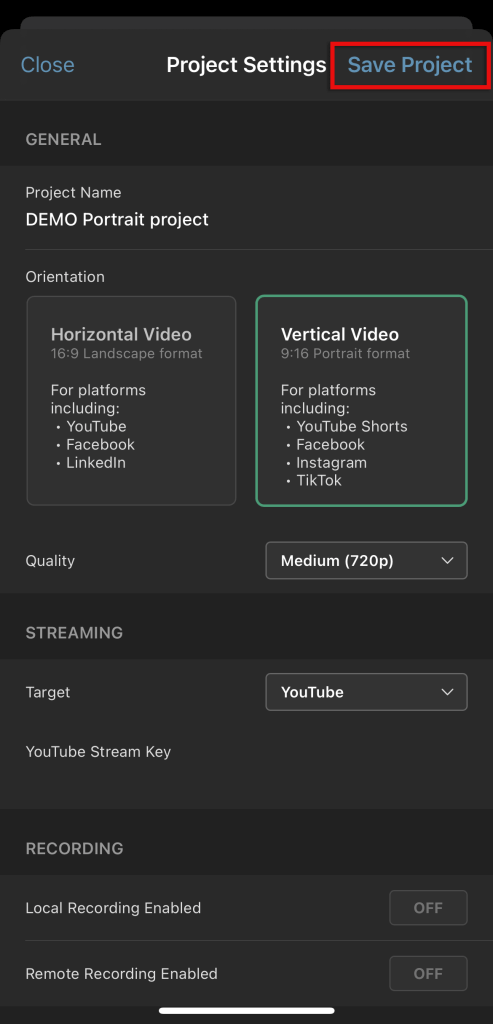Click the 9:16 Portrait format subtitle
493x1024 pixels.
(x=345, y=354)
